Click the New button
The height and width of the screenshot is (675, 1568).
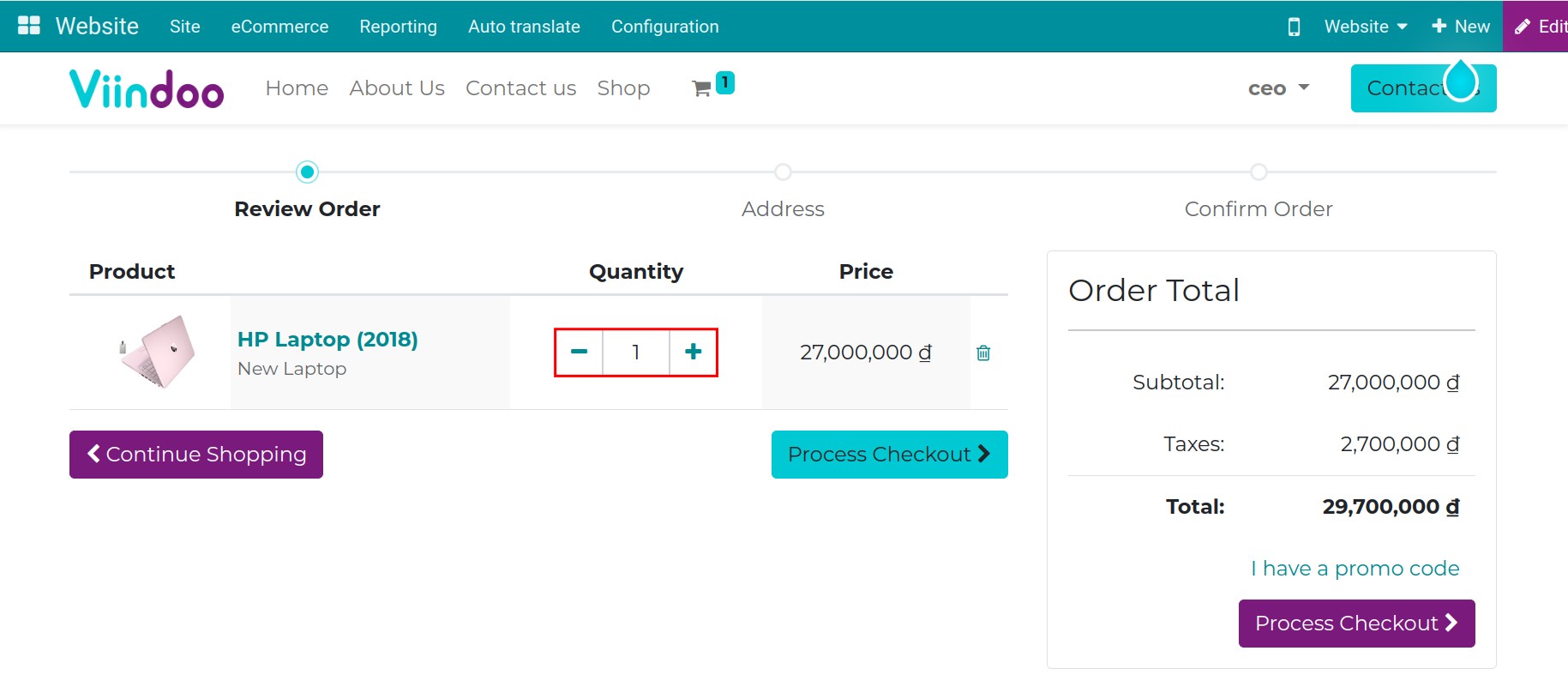(x=1461, y=27)
